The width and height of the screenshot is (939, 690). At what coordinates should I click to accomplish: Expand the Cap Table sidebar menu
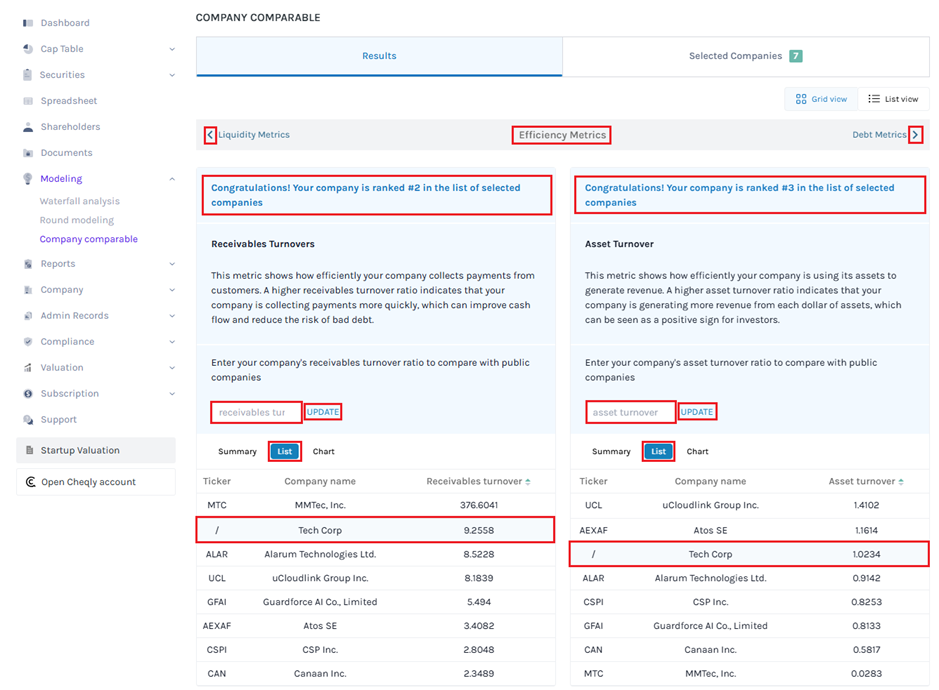tap(171, 49)
